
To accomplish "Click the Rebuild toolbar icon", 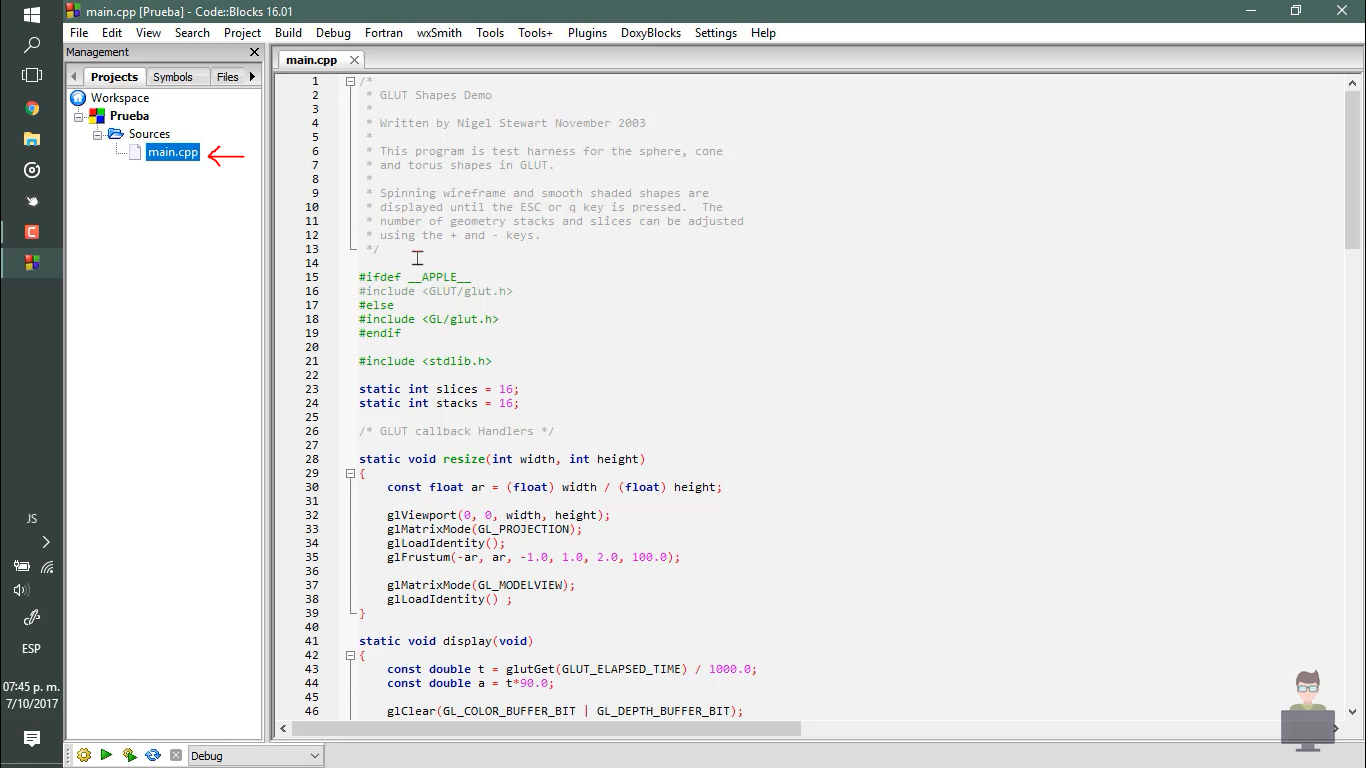I will pos(151,755).
